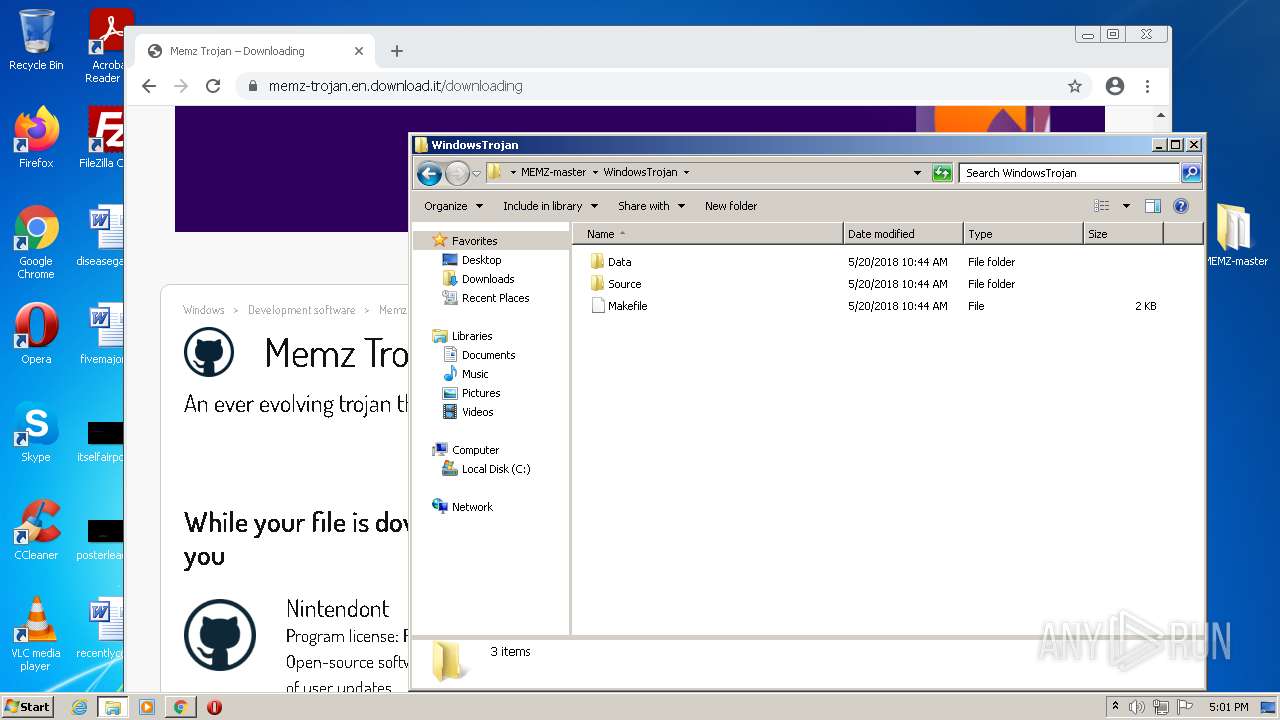Screen dimensions: 1280x720
Task: Open Documents library
Action: [x=488, y=355]
